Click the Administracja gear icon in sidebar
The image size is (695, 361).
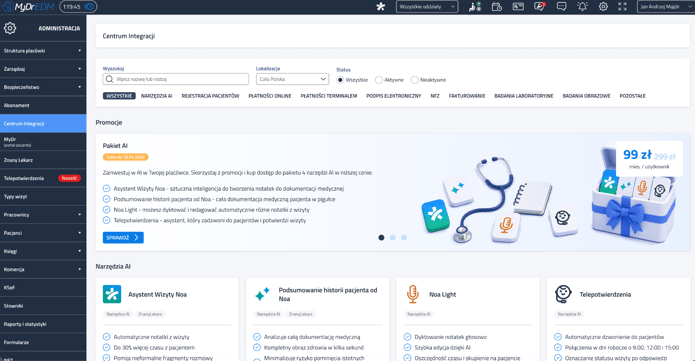click(x=10, y=28)
